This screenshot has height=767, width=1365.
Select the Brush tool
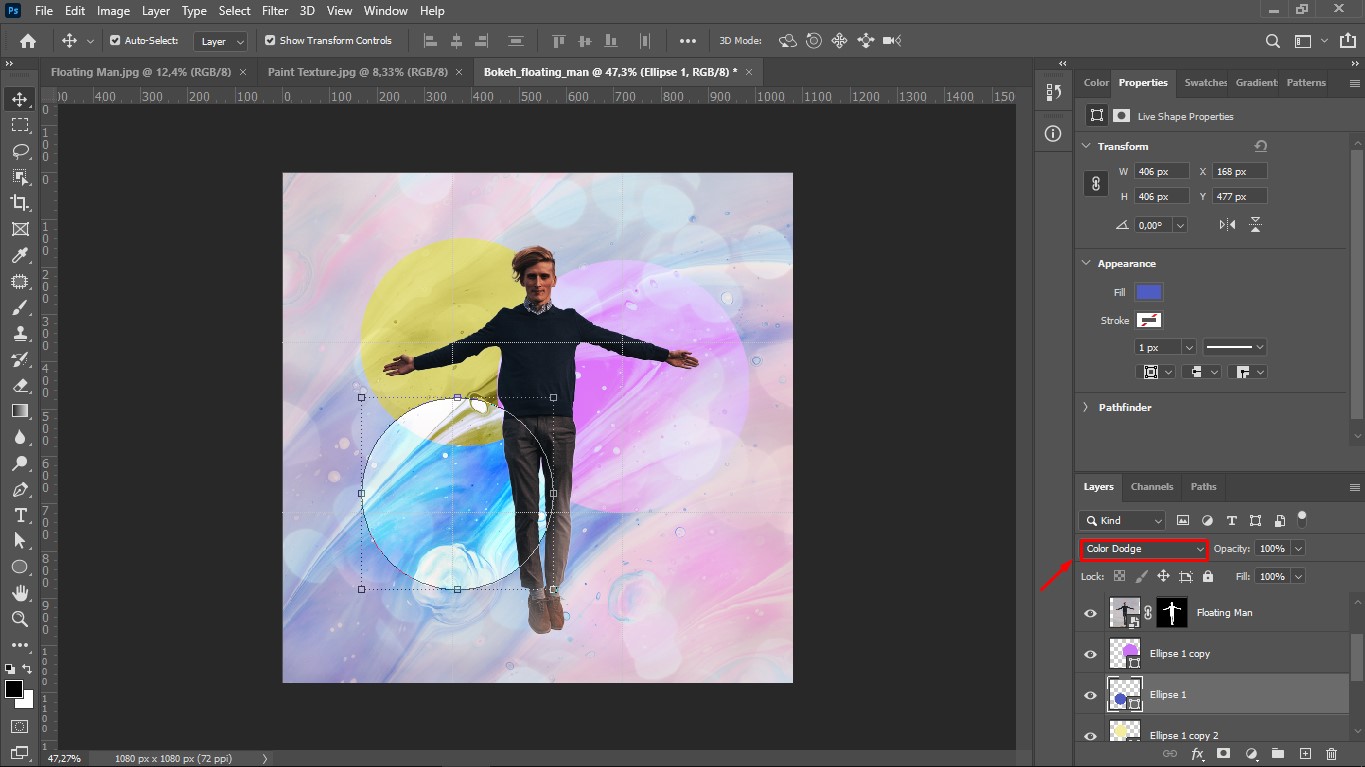click(x=20, y=308)
